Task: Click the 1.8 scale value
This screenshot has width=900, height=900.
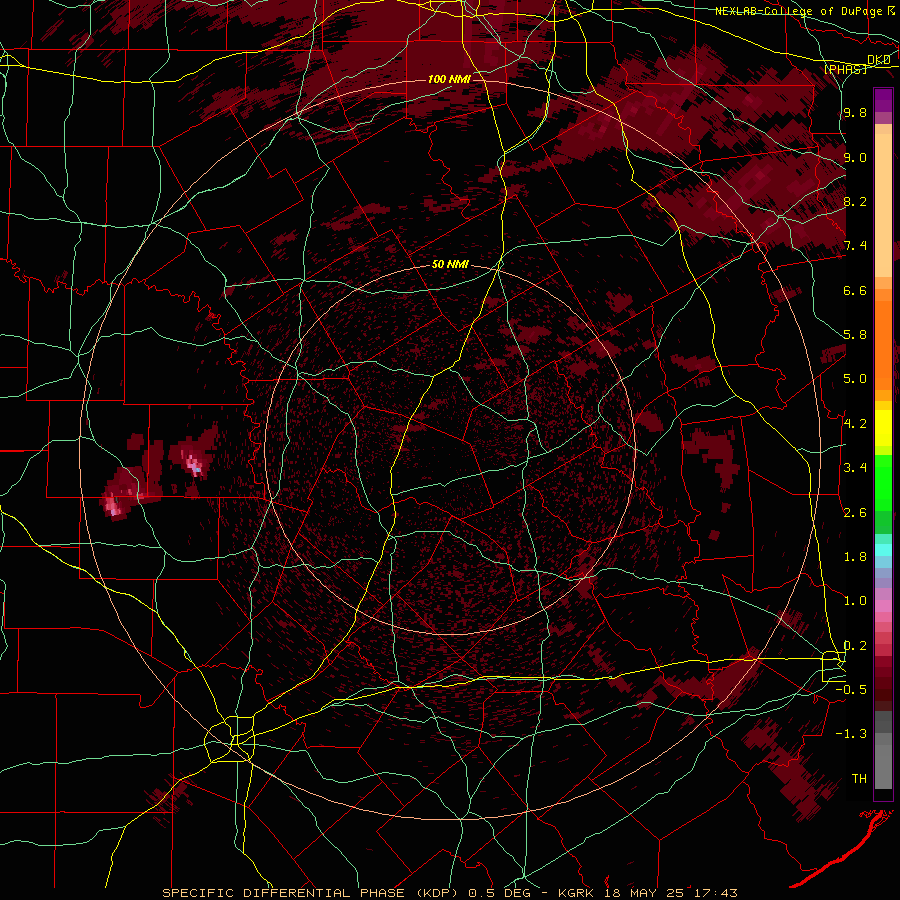Action: [855, 557]
